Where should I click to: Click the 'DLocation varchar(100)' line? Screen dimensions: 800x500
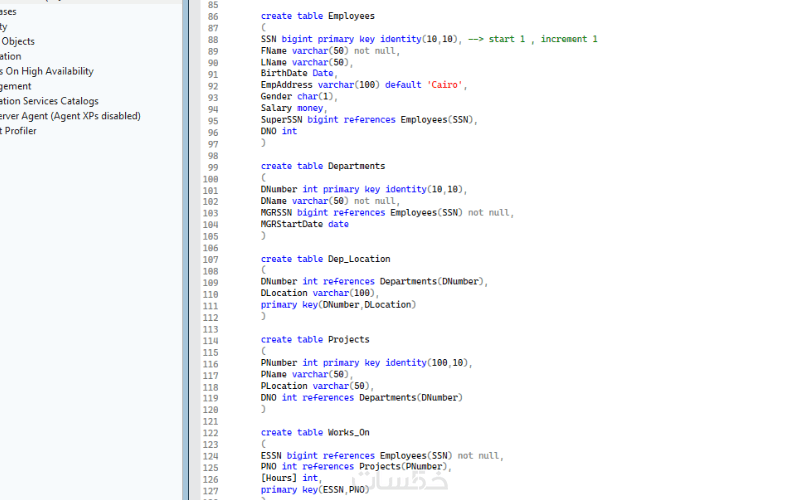click(320, 293)
